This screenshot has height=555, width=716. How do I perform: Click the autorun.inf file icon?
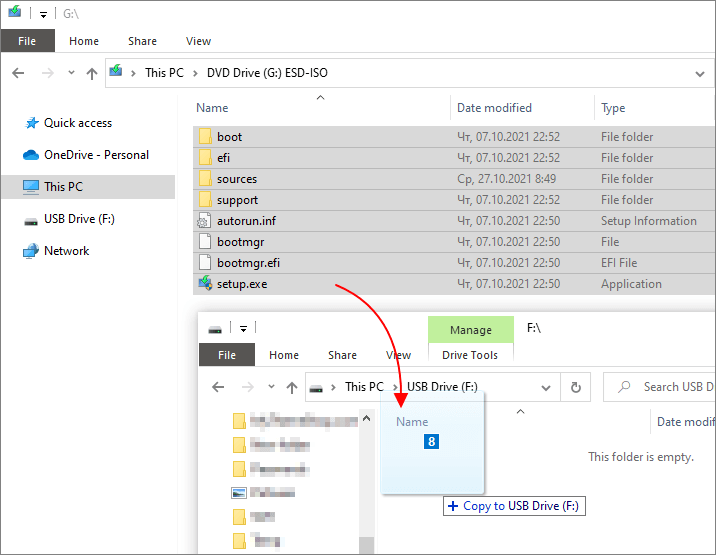[204, 221]
